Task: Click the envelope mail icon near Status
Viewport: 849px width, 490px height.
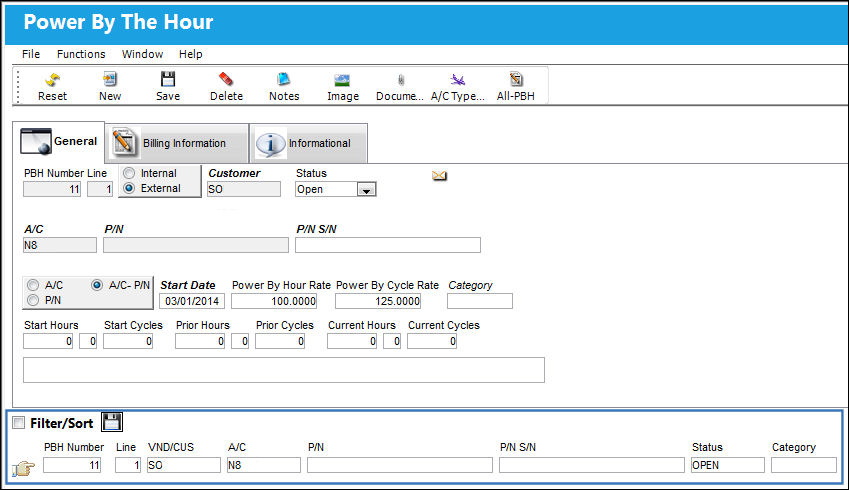Action: [x=439, y=175]
